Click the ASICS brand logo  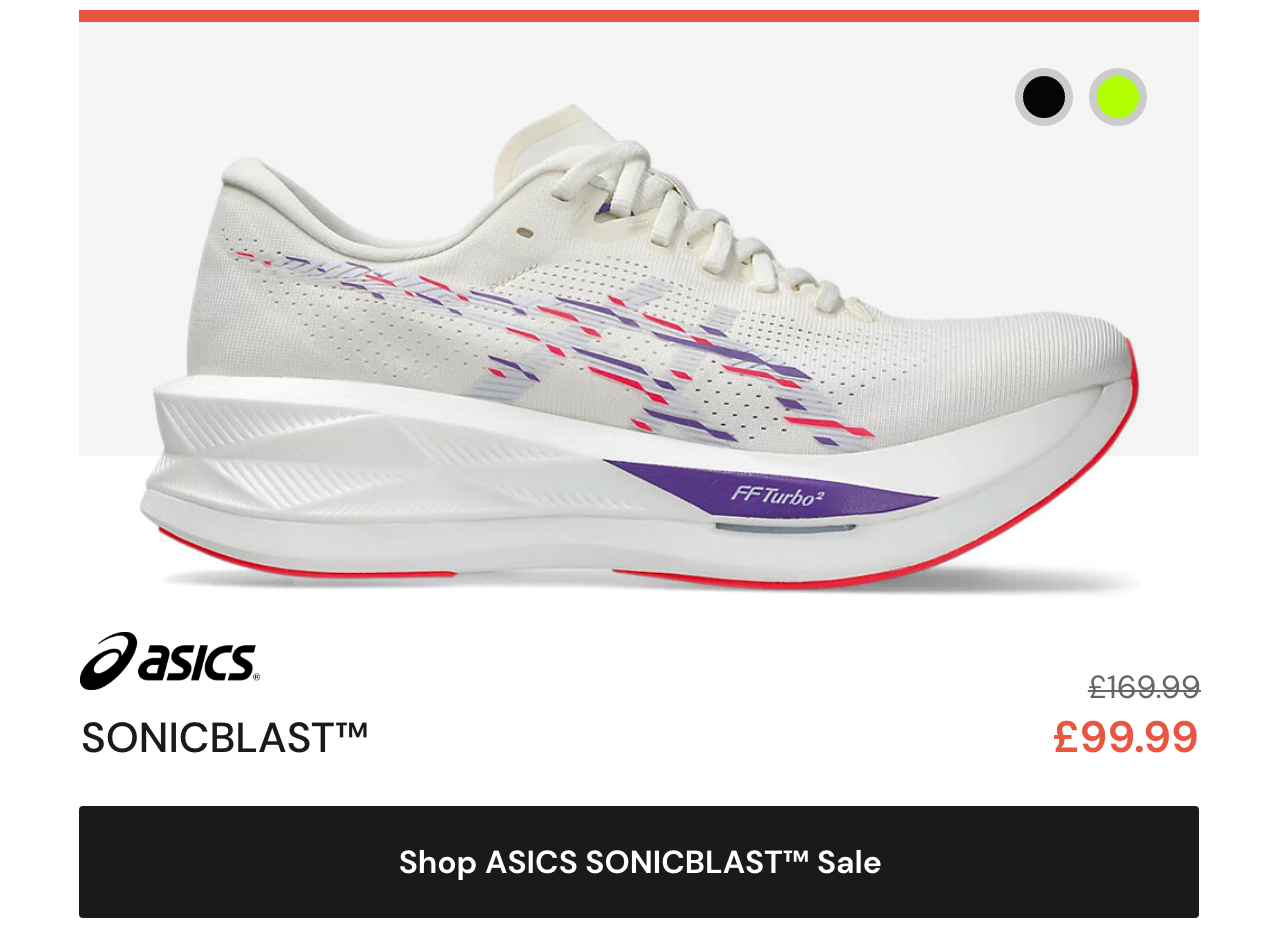tap(169, 661)
